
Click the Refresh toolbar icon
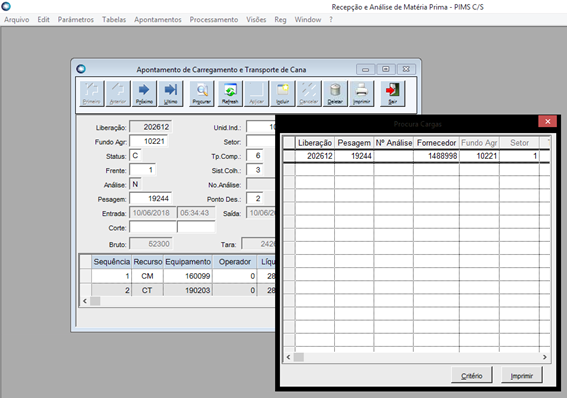[230, 94]
